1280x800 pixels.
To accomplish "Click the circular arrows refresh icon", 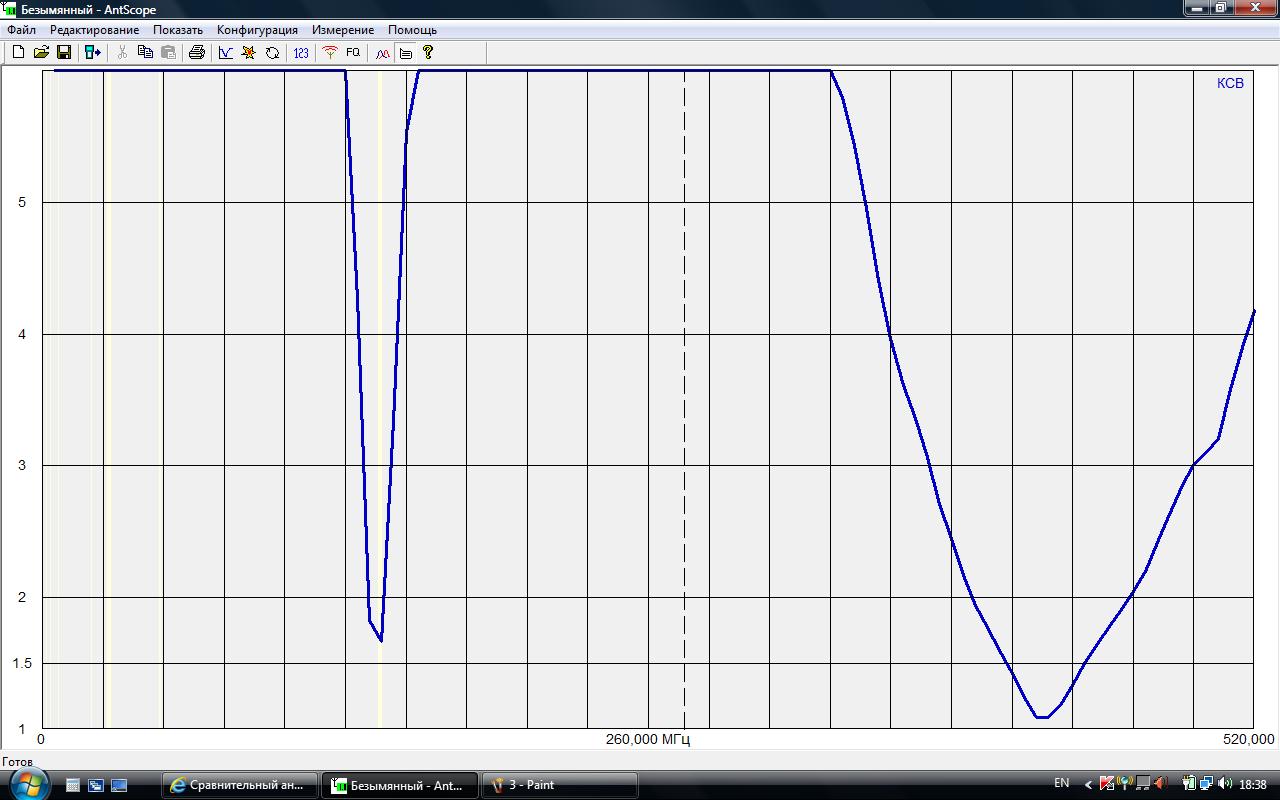I will point(272,53).
